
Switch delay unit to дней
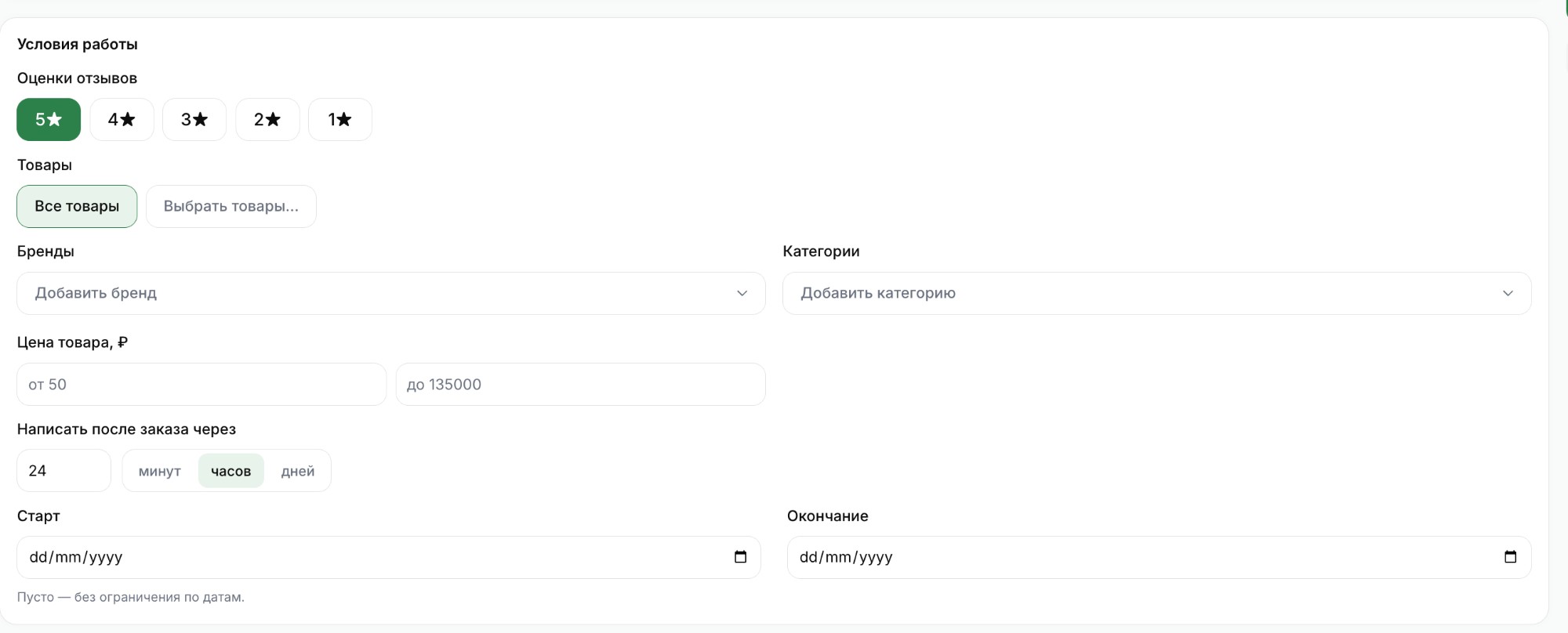(298, 471)
